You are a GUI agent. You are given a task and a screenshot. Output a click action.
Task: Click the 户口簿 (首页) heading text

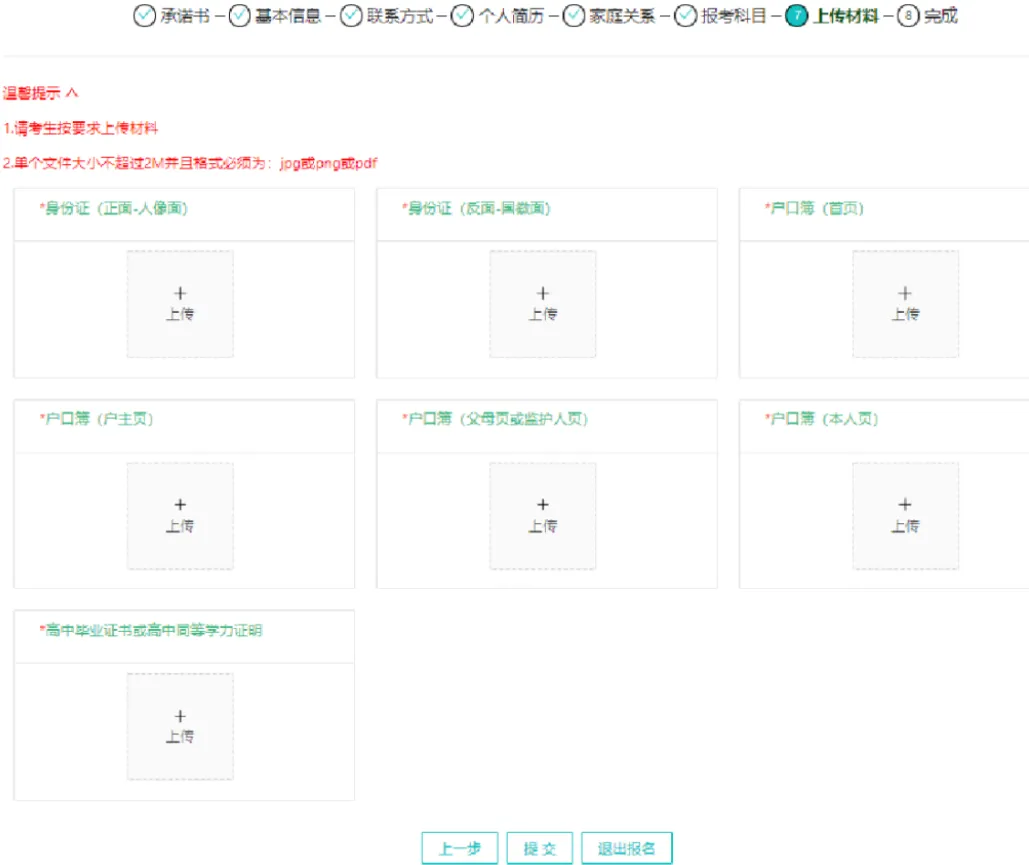tap(814, 209)
